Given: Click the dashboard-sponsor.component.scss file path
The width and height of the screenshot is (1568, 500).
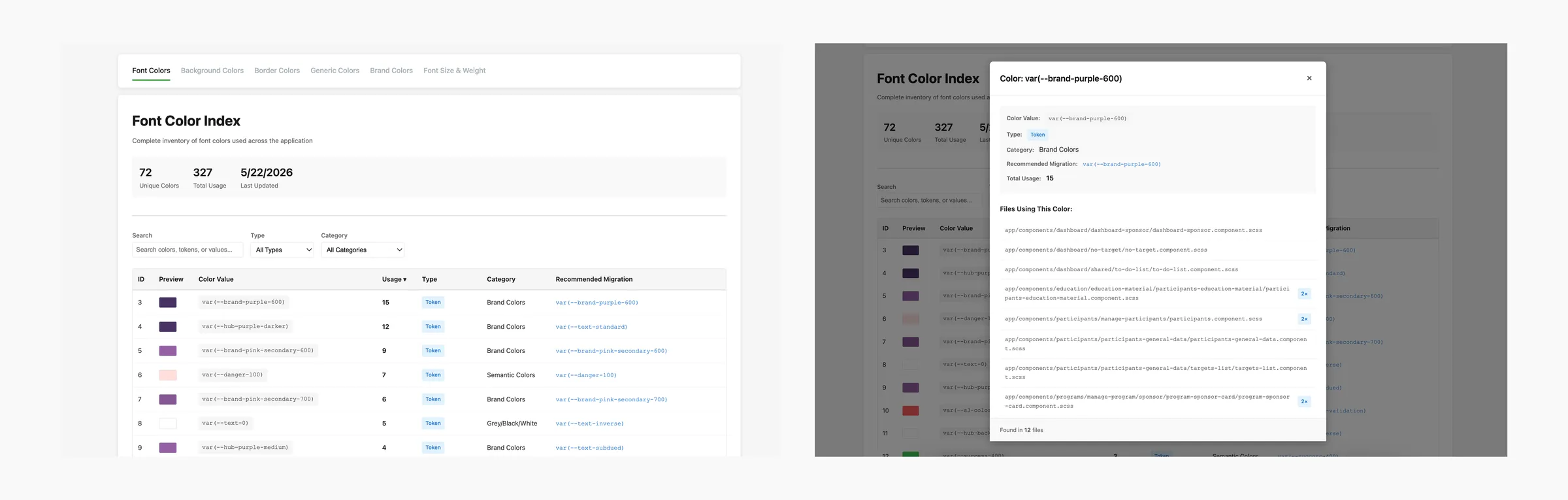Looking at the screenshot, I should click(x=1134, y=230).
